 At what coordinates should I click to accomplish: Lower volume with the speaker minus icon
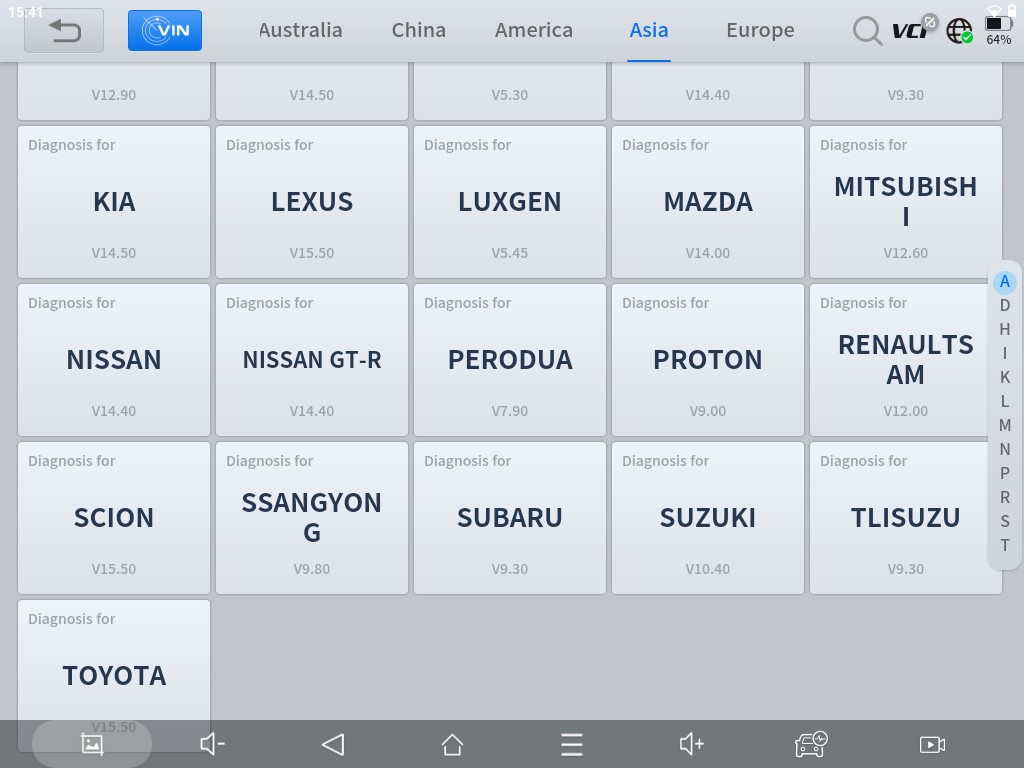[212, 744]
